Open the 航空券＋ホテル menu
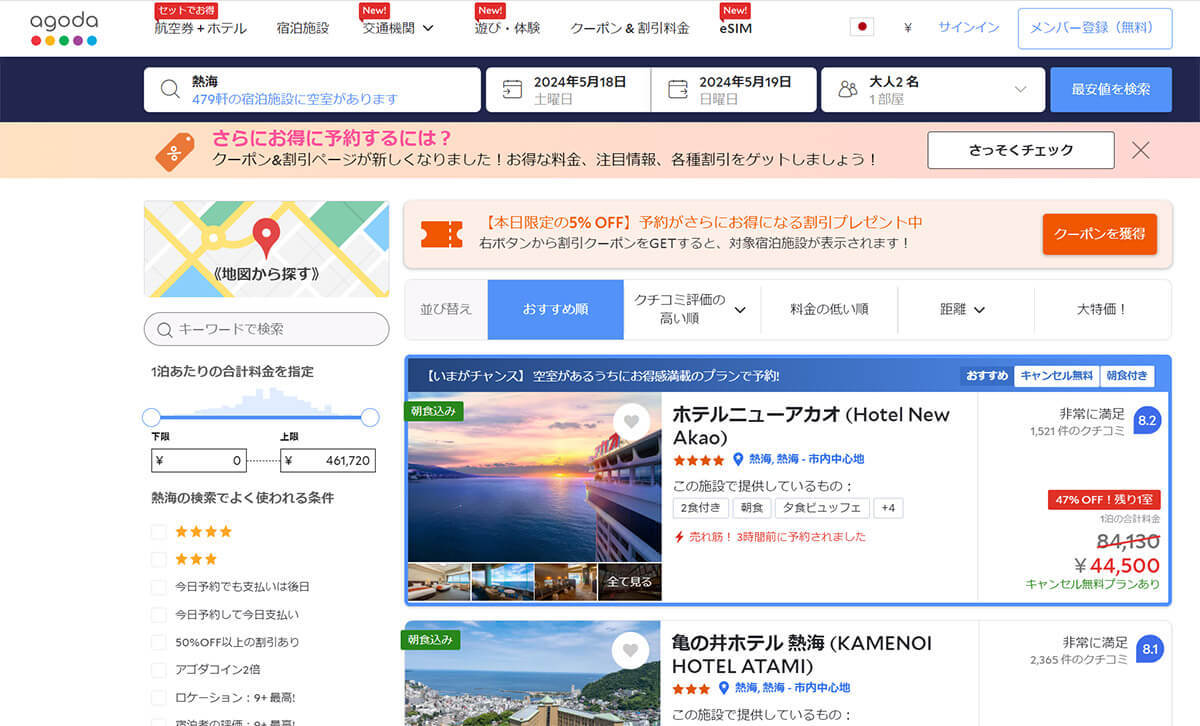Screen dimensions: 1200x726 pyautogui.click(x=200, y=28)
